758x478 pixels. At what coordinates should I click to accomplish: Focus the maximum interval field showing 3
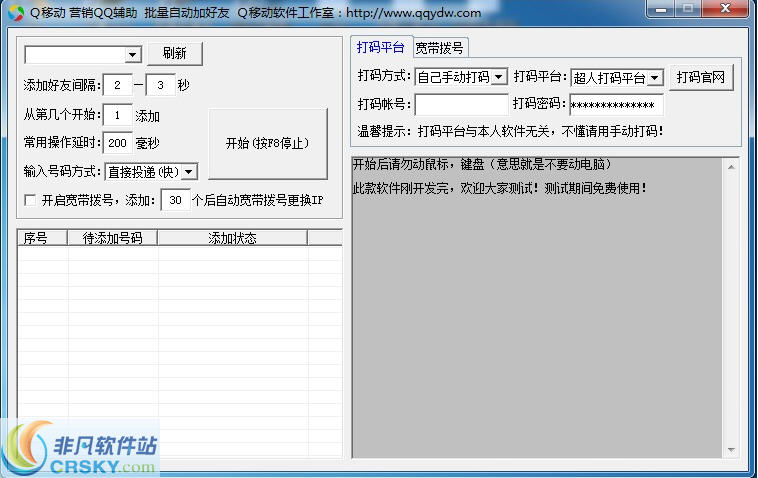click(x=160, y=86)
